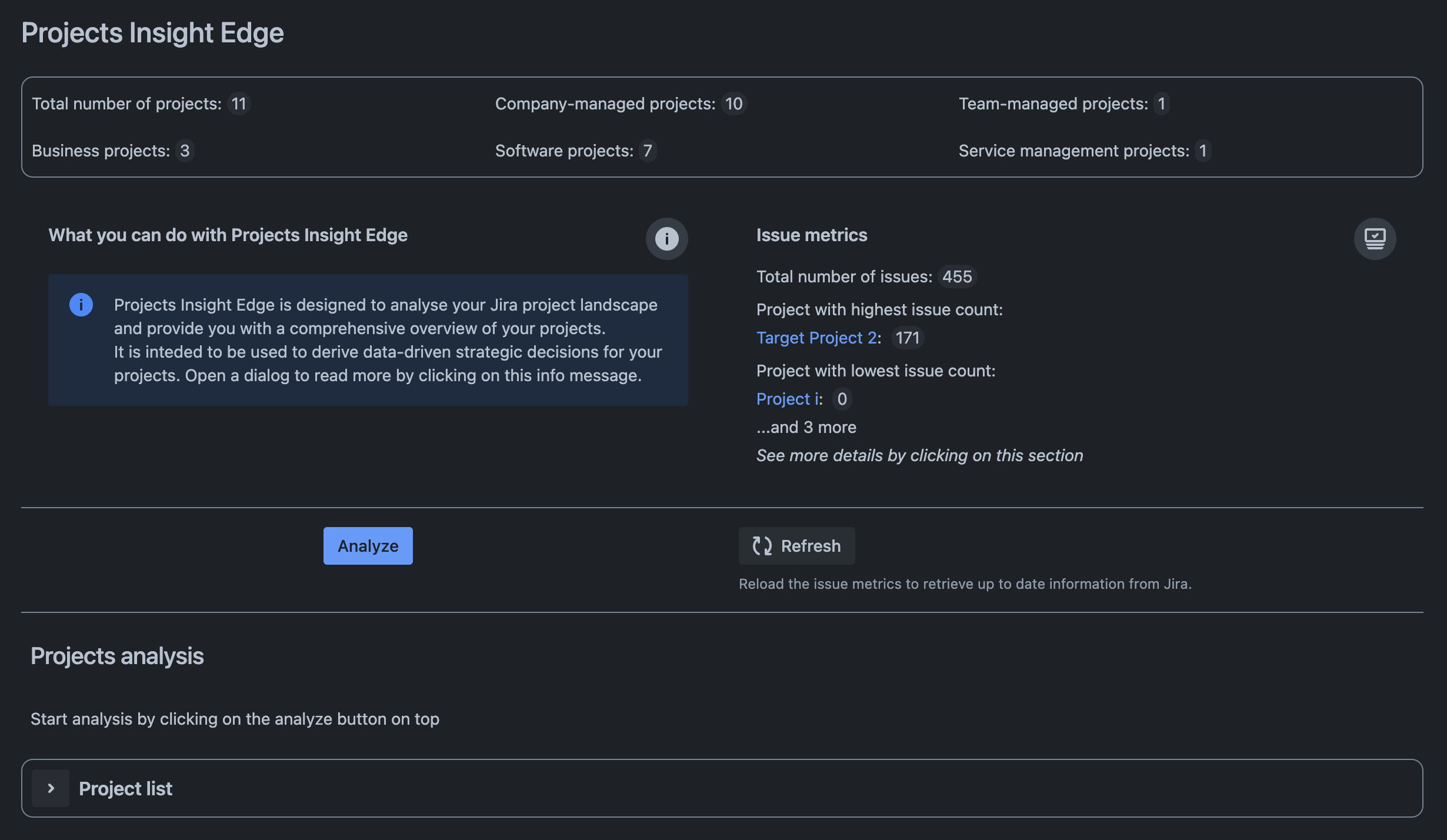Viewport: 1447px width, 840px height.
Task: Click the company-managed projects badge 10
Action: 733,104
